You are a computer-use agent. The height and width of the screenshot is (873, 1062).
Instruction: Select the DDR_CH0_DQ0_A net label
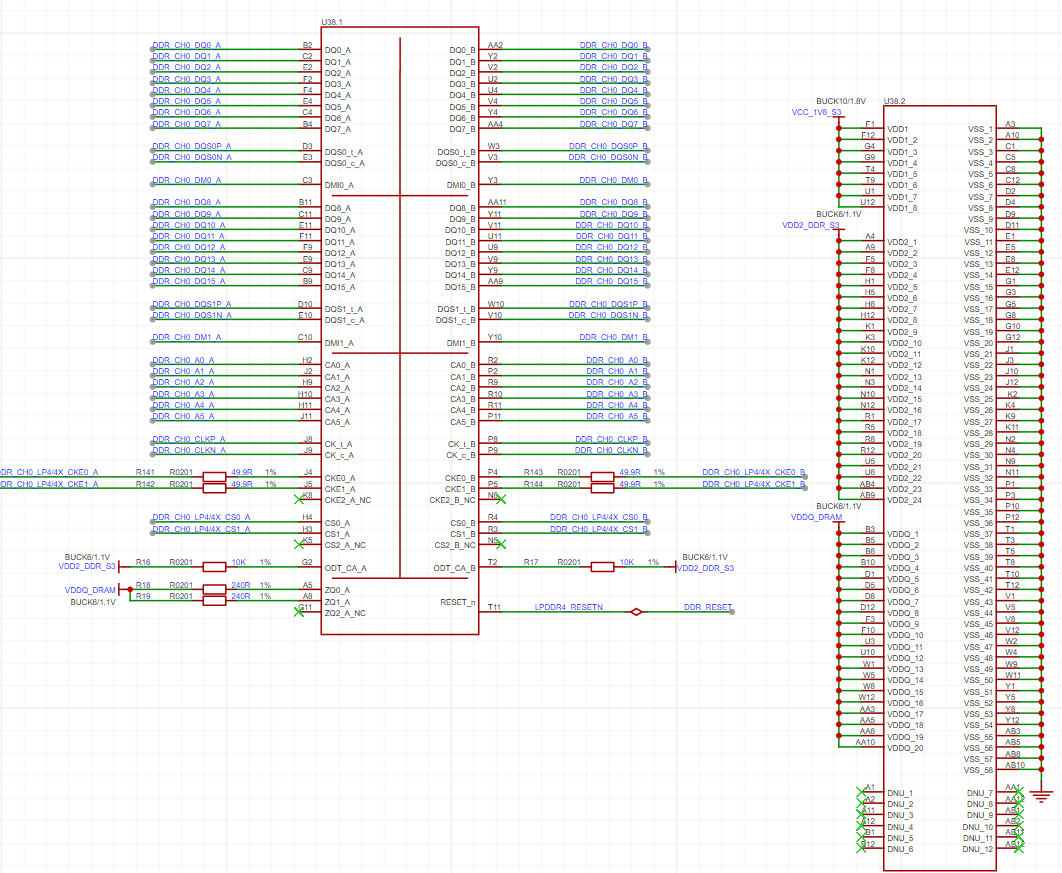click(x=186, y=45)
